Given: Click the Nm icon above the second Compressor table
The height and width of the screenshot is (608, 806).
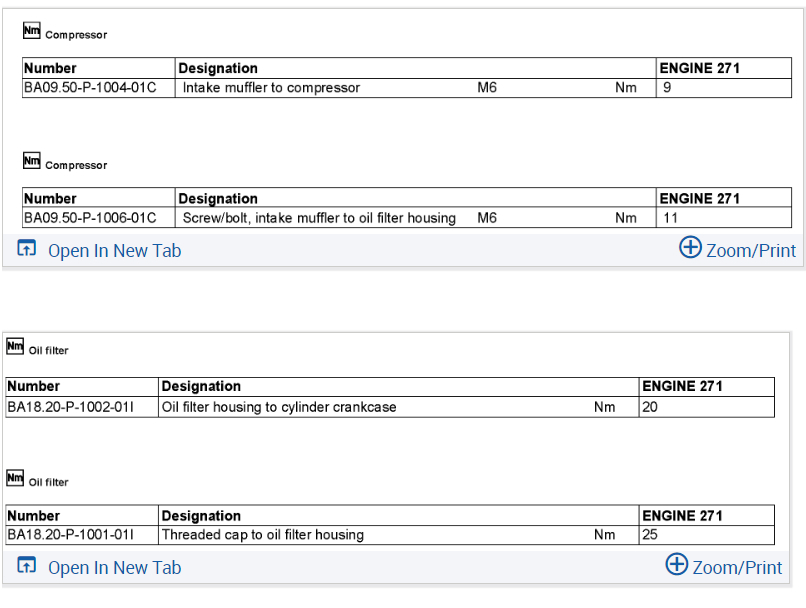Looking at the screenshot, I should 31,161.
